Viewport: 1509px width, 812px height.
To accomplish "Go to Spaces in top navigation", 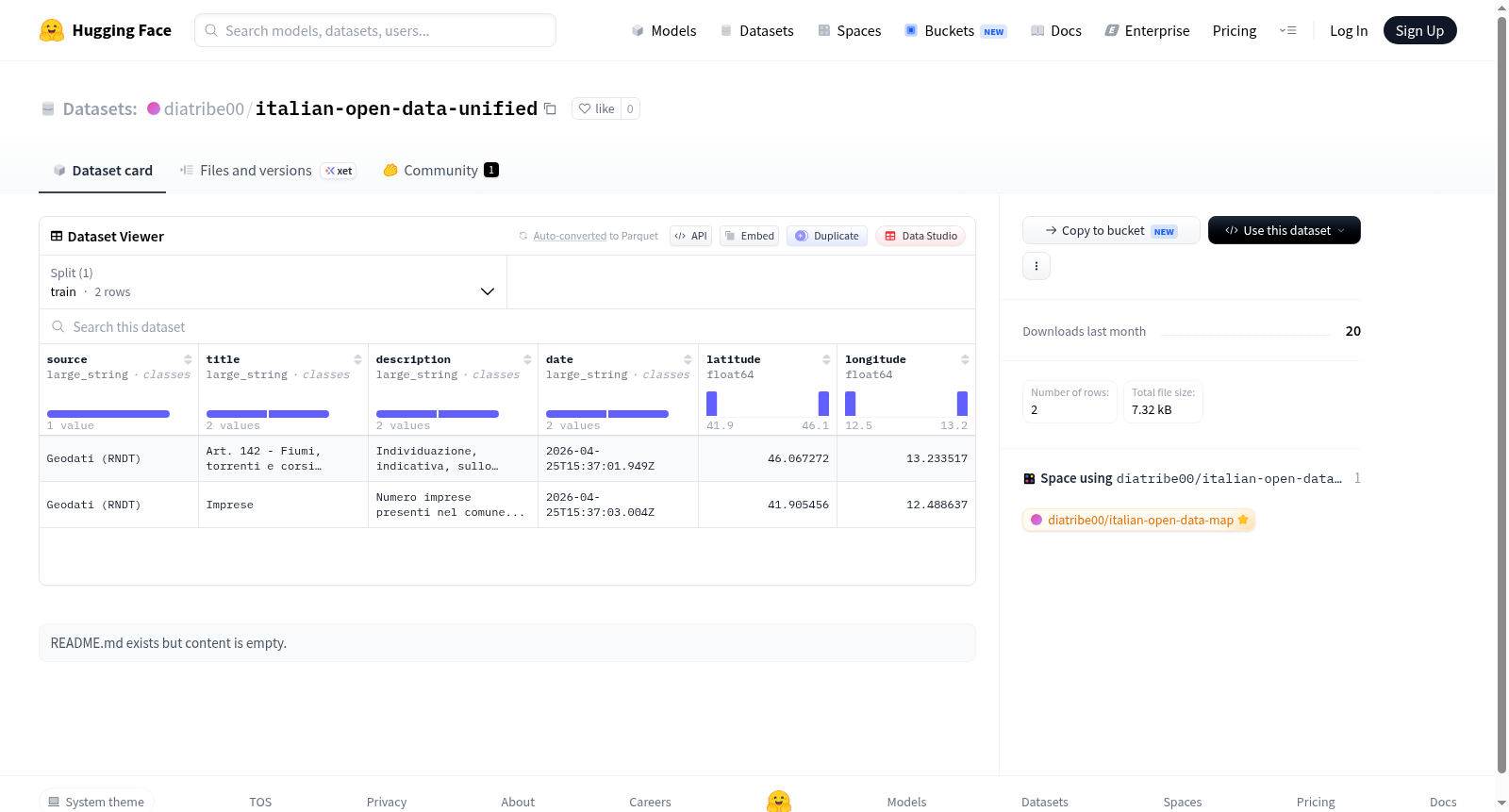I will pyautogui.click(x=850, y=30).
